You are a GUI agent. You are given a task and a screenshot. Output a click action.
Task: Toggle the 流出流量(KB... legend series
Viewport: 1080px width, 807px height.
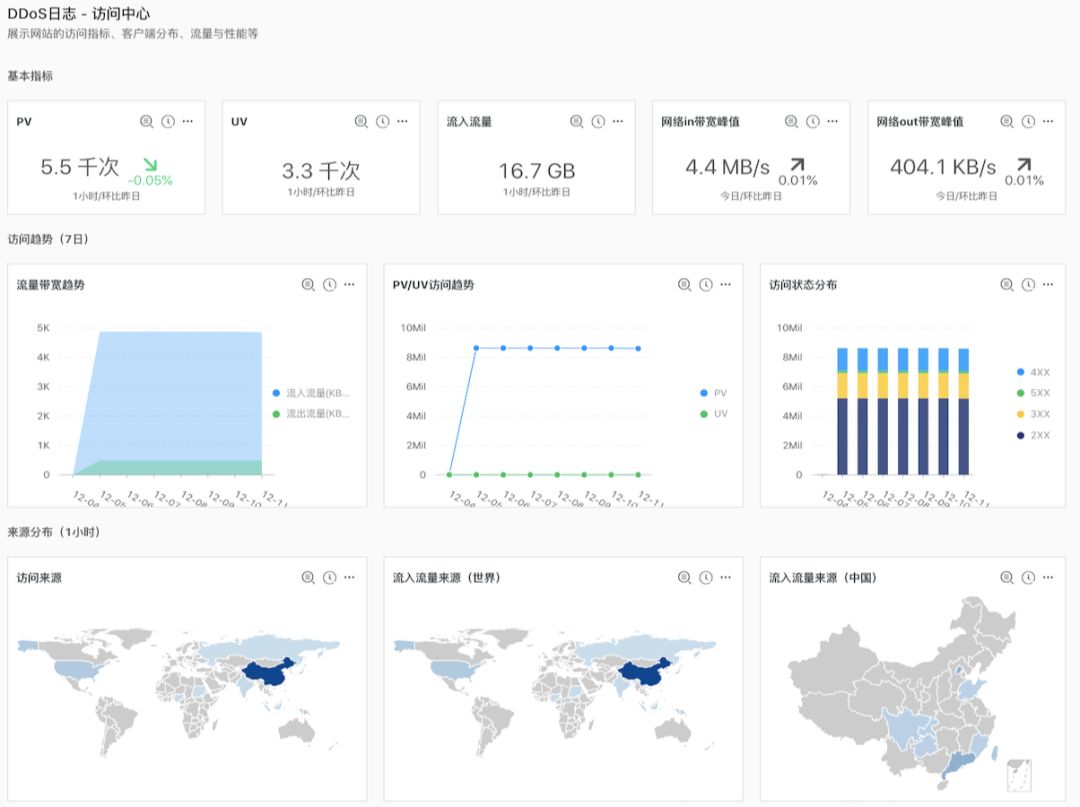coord(311,414)
